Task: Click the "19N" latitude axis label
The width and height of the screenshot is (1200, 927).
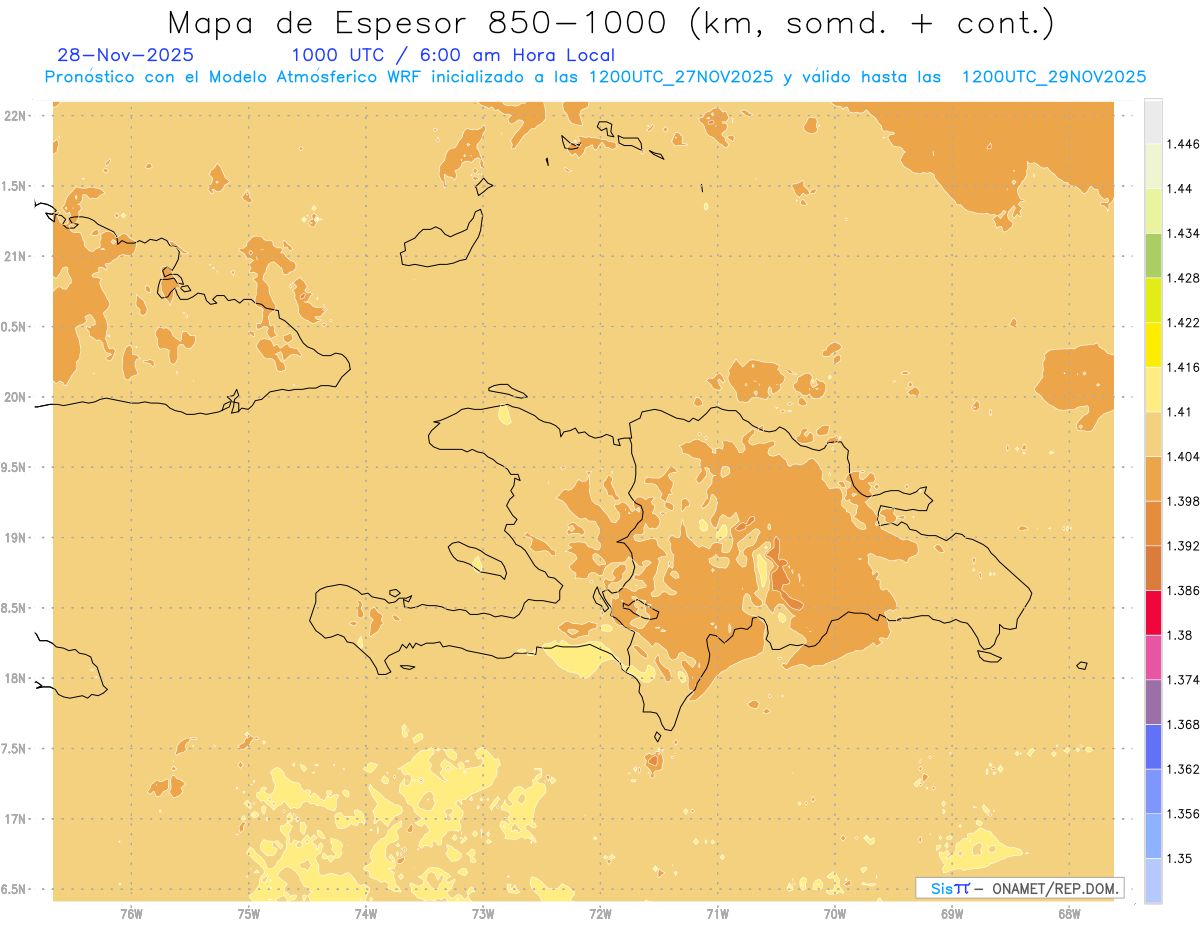Action: 15,537
